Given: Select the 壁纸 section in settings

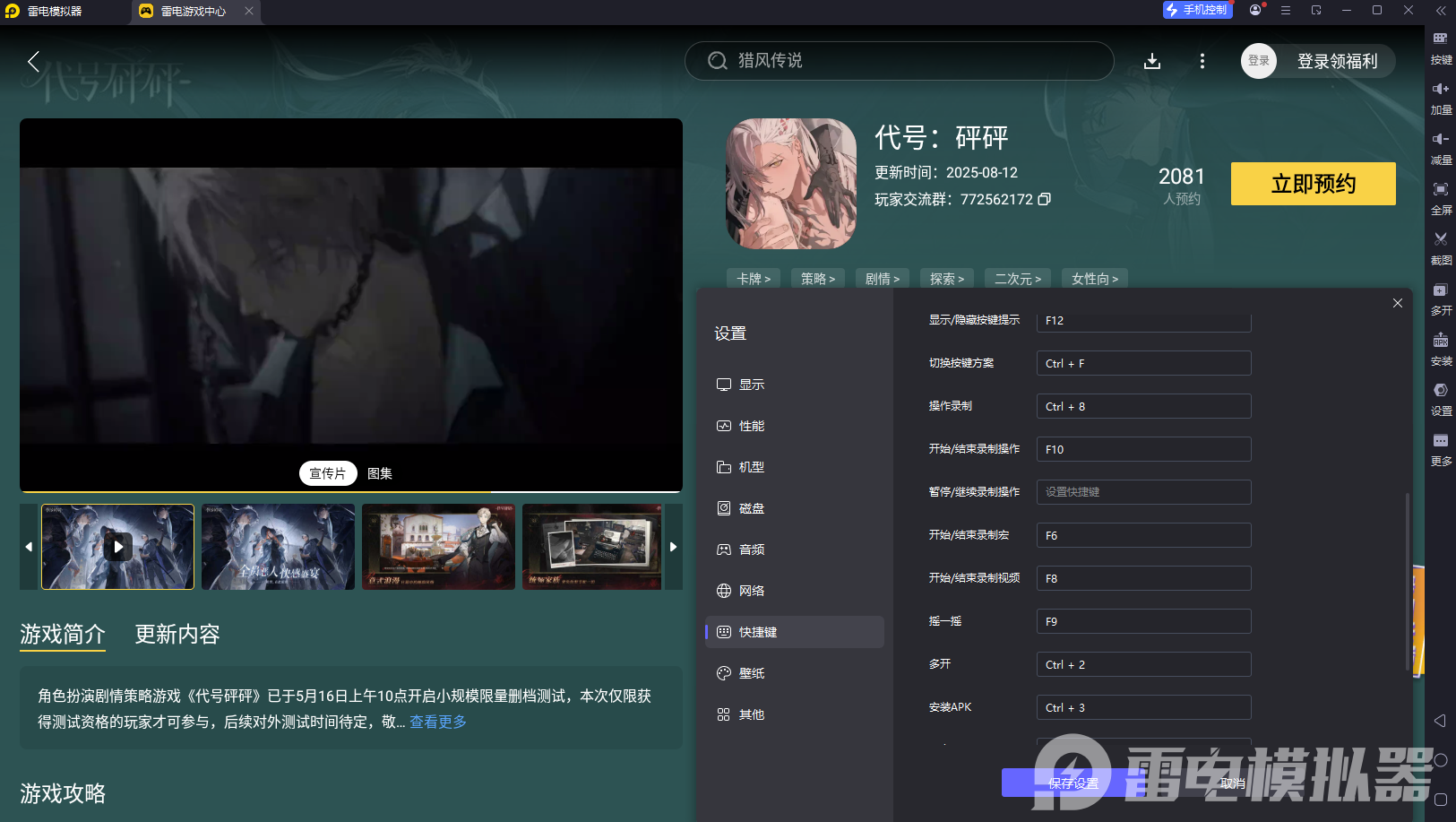Looking at the screenshot, I should (753, 672).
